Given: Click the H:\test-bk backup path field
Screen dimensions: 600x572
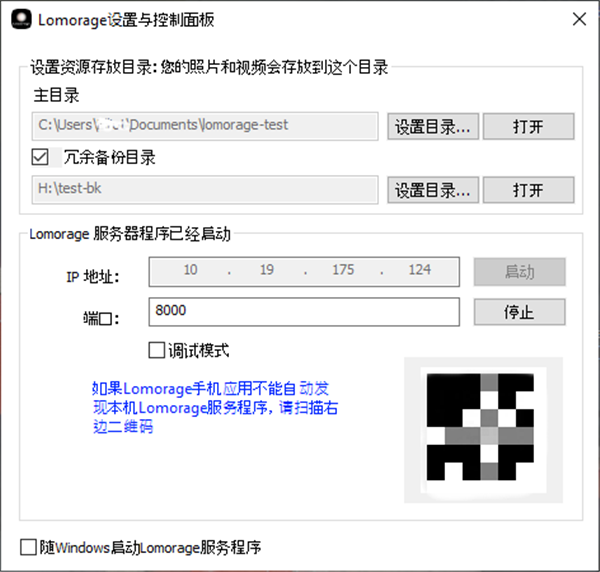Looking at the screenshot, I should click(x=205, y=189).
